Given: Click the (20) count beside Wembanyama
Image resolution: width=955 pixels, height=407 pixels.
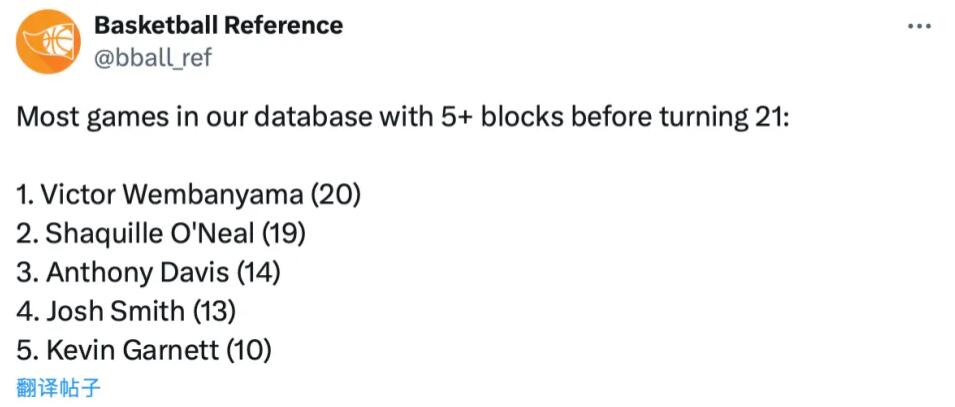Looking at the screenshot, I should pos(336,194).
